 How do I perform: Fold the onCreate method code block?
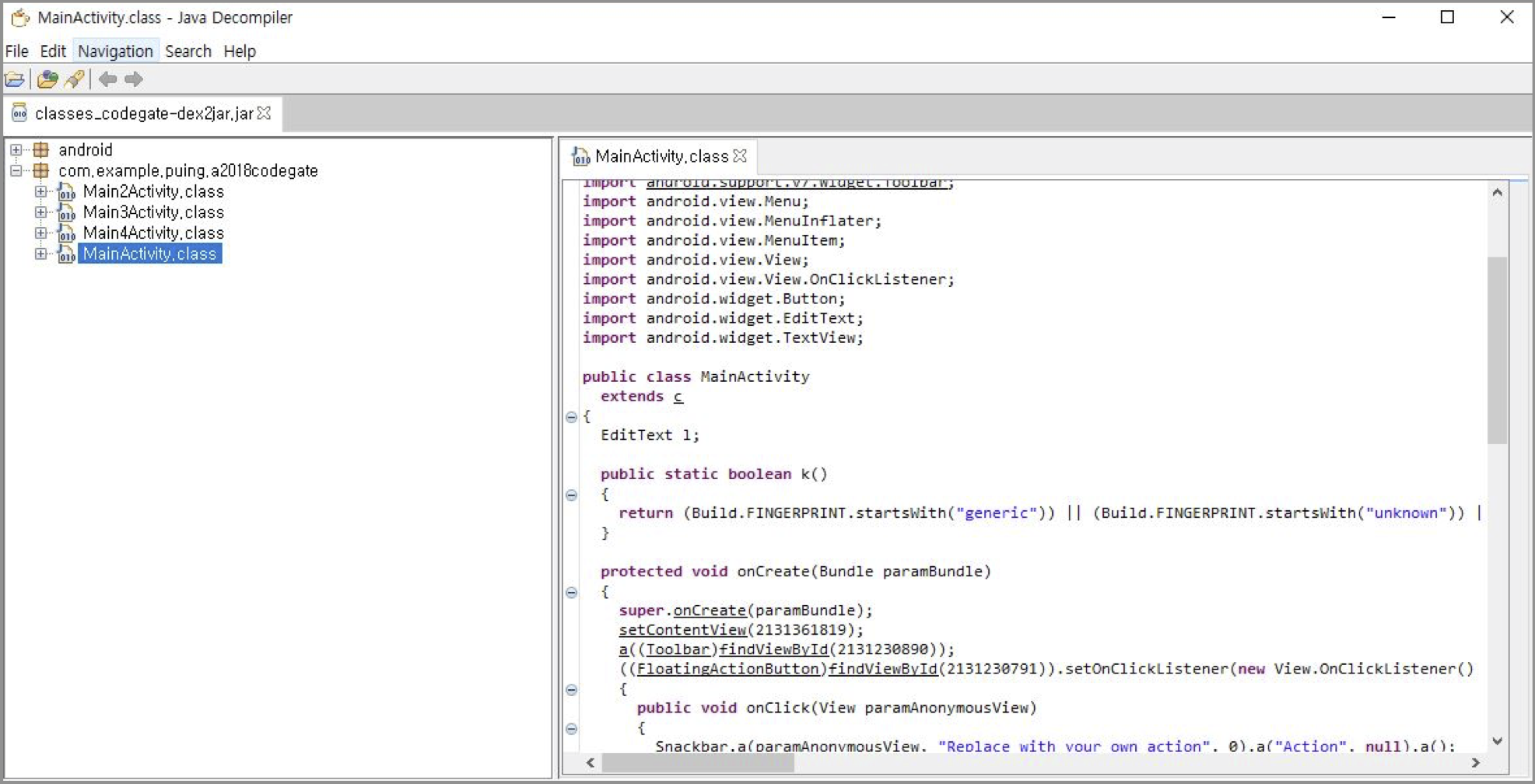click(572, 593)
